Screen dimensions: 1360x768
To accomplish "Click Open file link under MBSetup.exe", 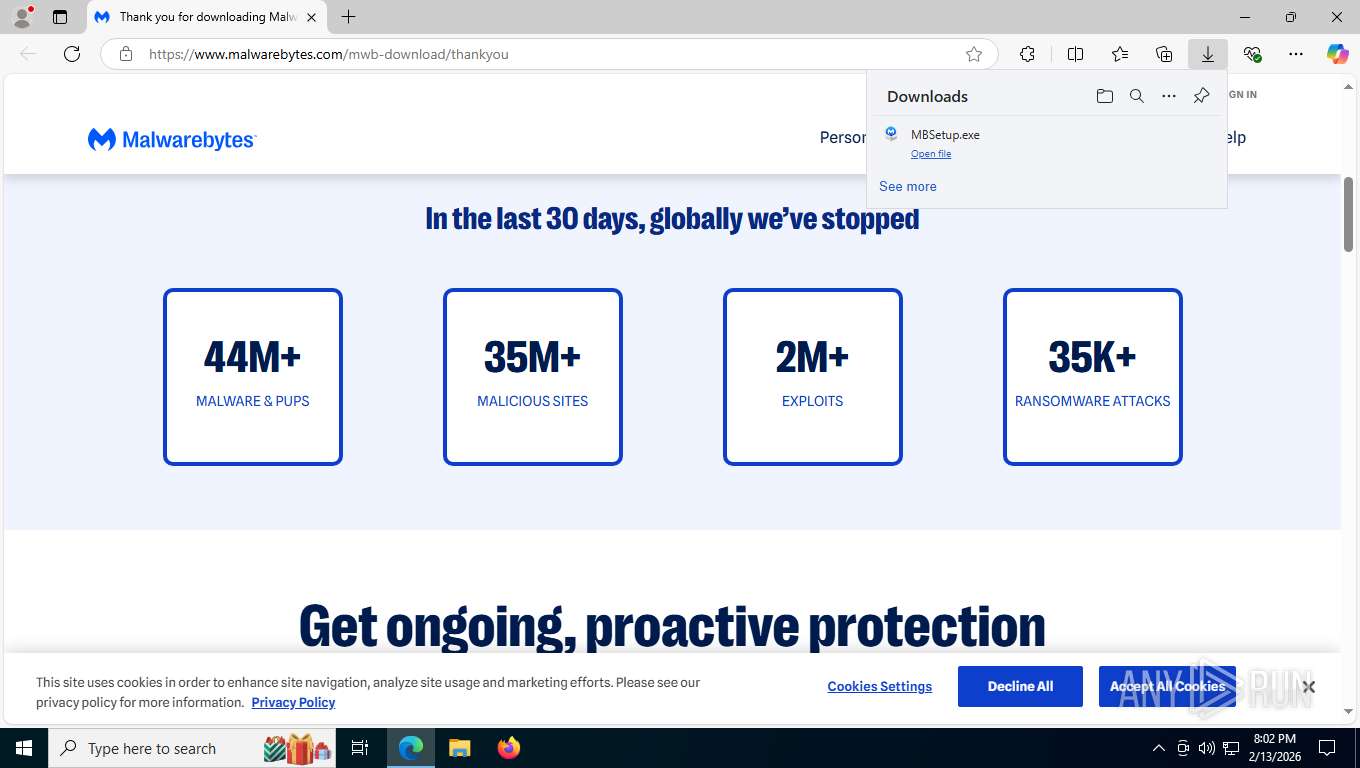I will click(x=931, y=154).
